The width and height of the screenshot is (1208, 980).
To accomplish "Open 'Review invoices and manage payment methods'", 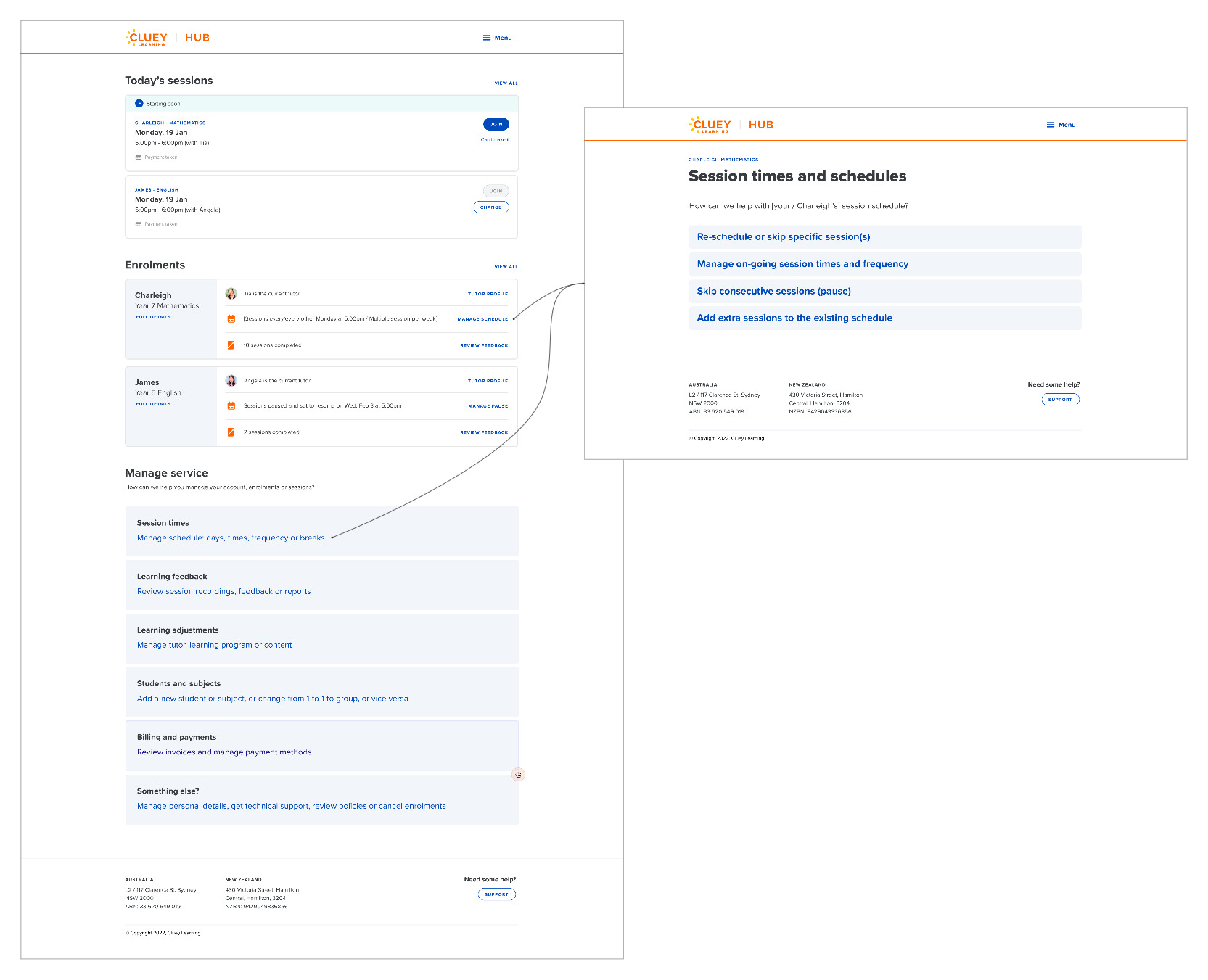I will tap(224, 752).
